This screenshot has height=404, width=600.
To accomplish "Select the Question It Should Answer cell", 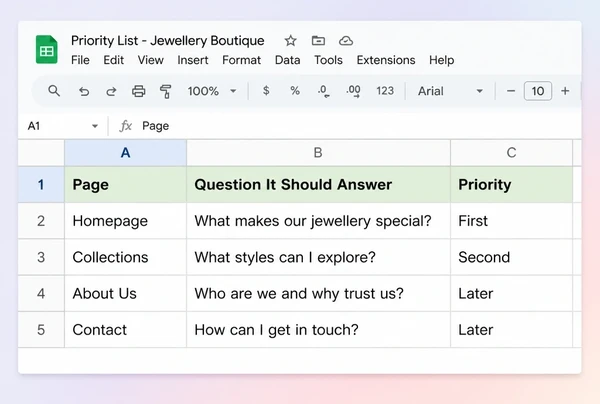I will coord(318,184).
